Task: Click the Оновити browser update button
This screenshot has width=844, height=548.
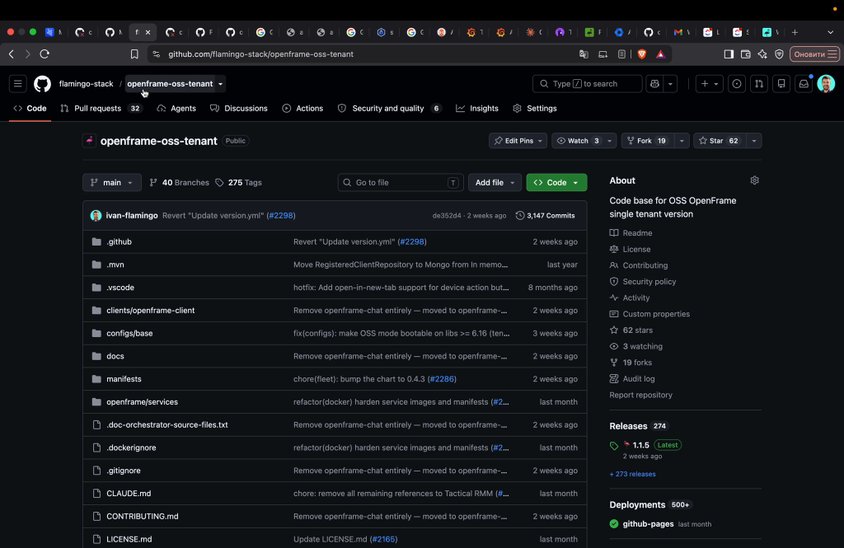Action: pyautogui.click(x=814, y=54)
